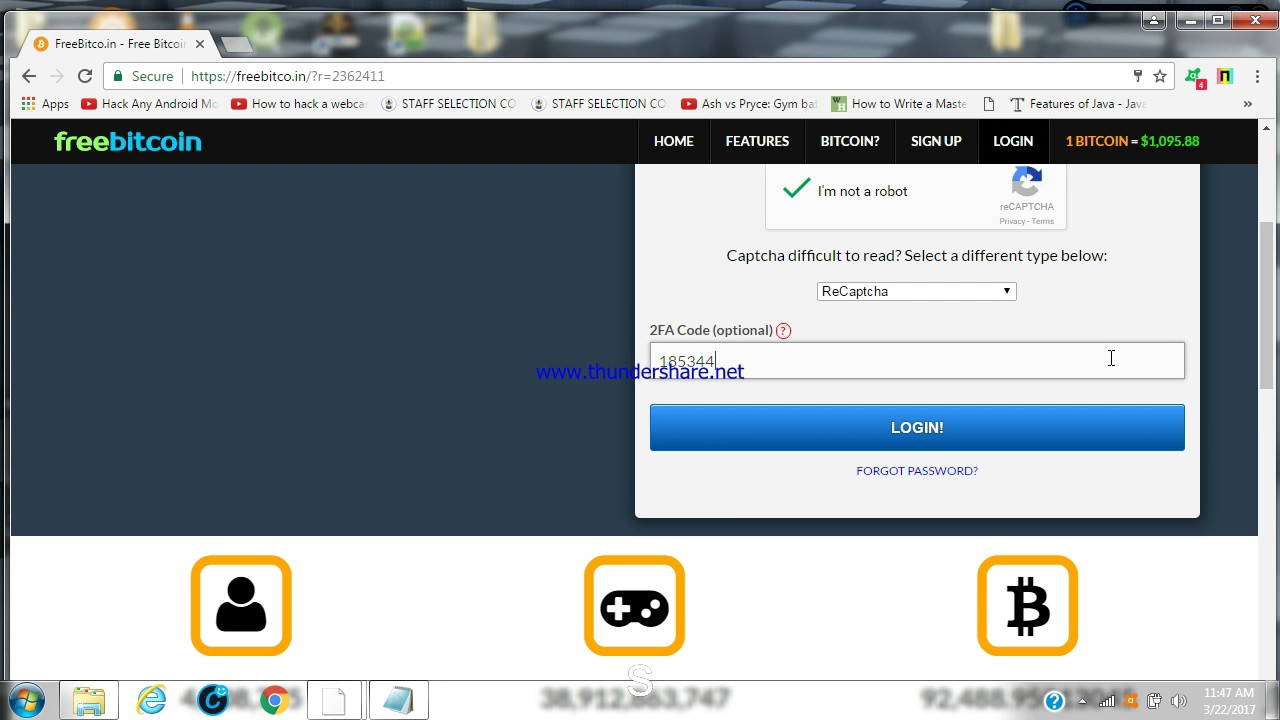Open SIGN UP in site navigation
Viewport: 1280px width, 720px height.
point(936,141)
